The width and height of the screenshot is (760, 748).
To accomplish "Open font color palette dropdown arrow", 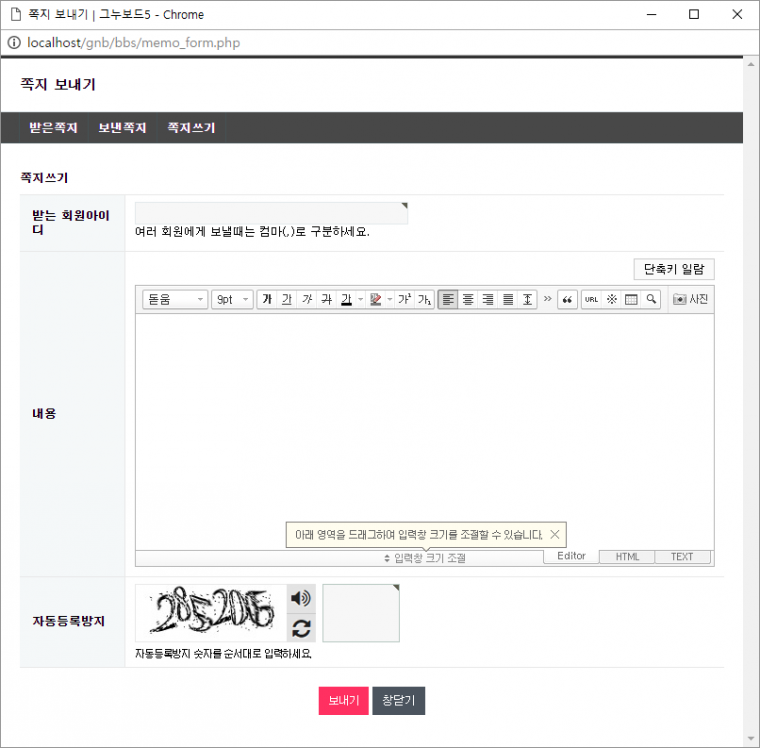I will pos(360,299).
